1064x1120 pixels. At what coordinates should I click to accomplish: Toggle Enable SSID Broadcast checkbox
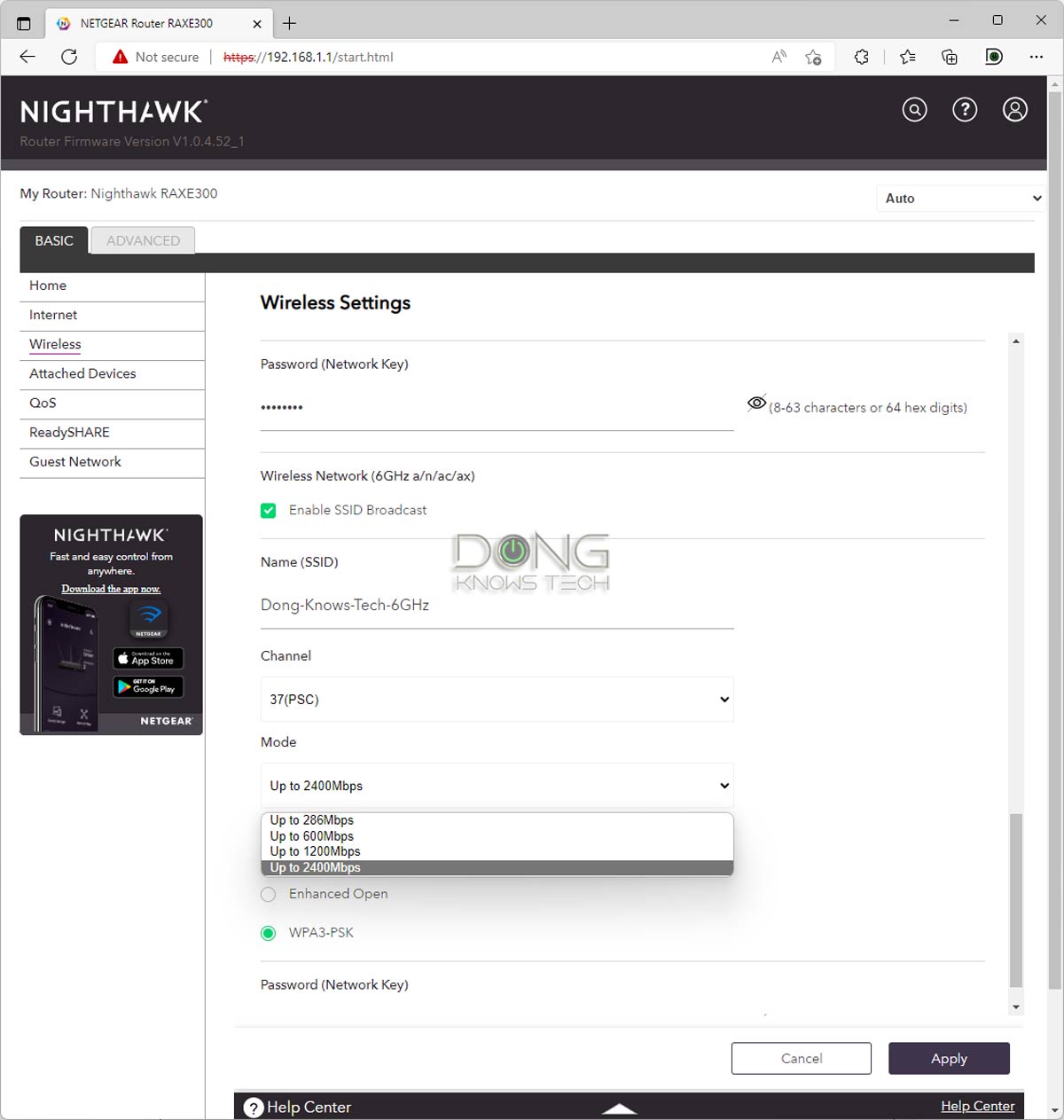pos(269,511)
